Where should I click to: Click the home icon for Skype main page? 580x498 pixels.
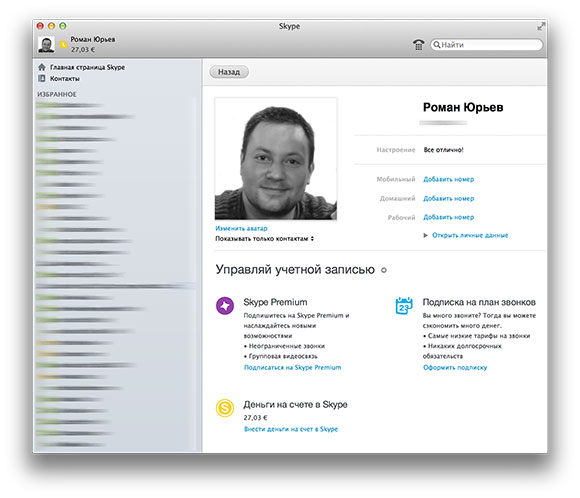42,67
